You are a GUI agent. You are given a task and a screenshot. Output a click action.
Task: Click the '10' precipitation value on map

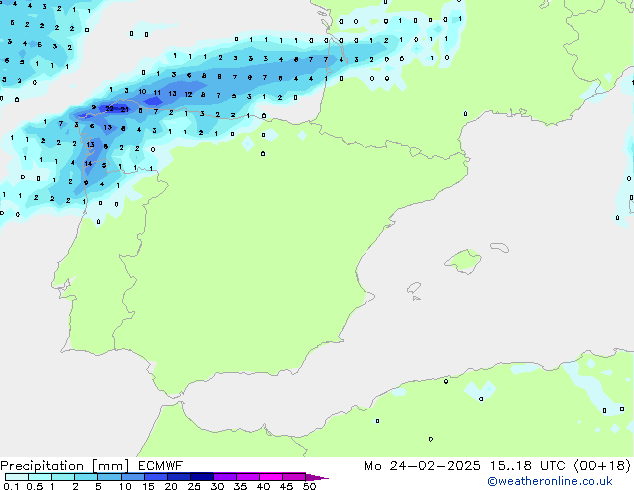(142, 92)
